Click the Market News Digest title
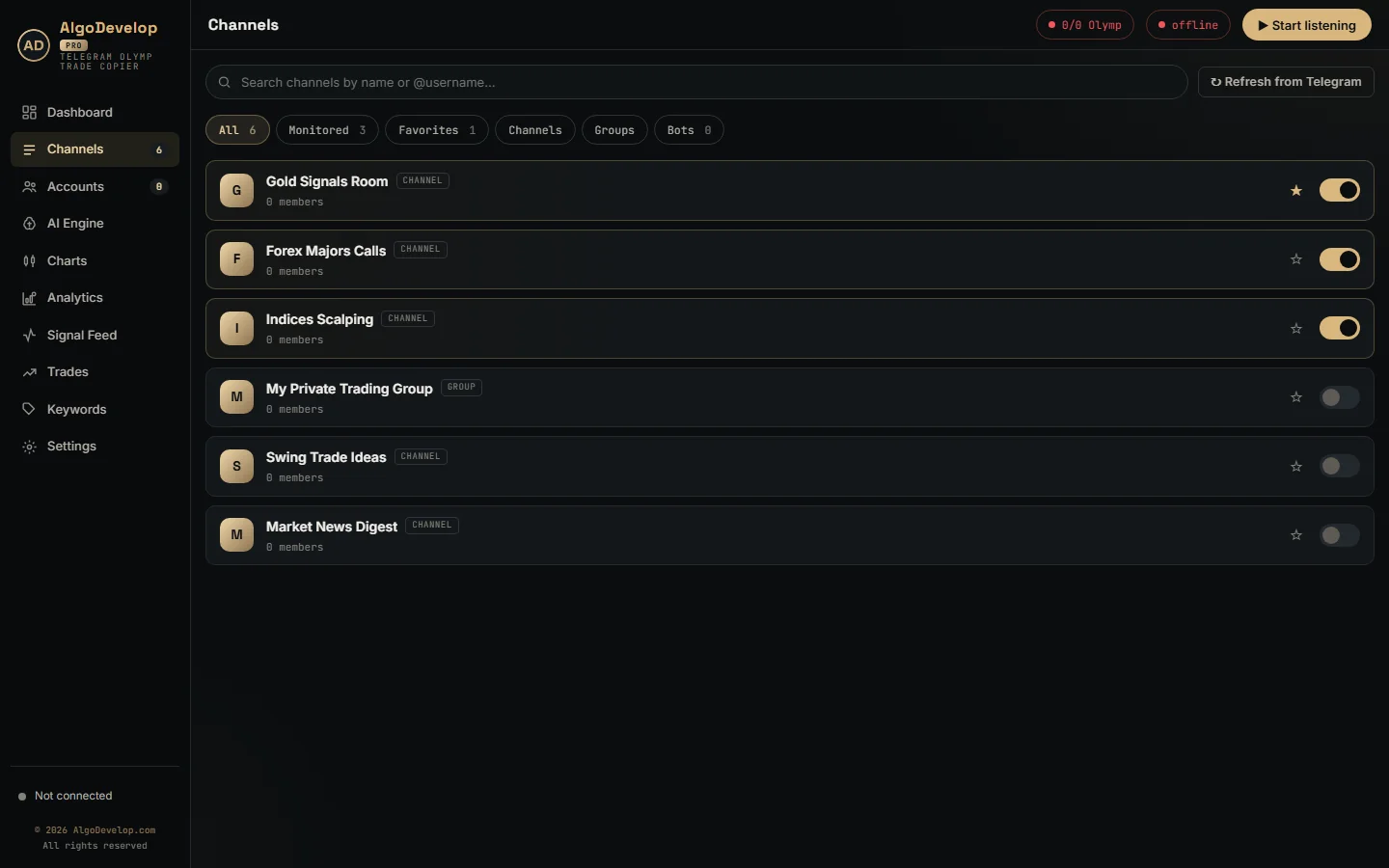1389x868 pixels. [x=332, y=527]
